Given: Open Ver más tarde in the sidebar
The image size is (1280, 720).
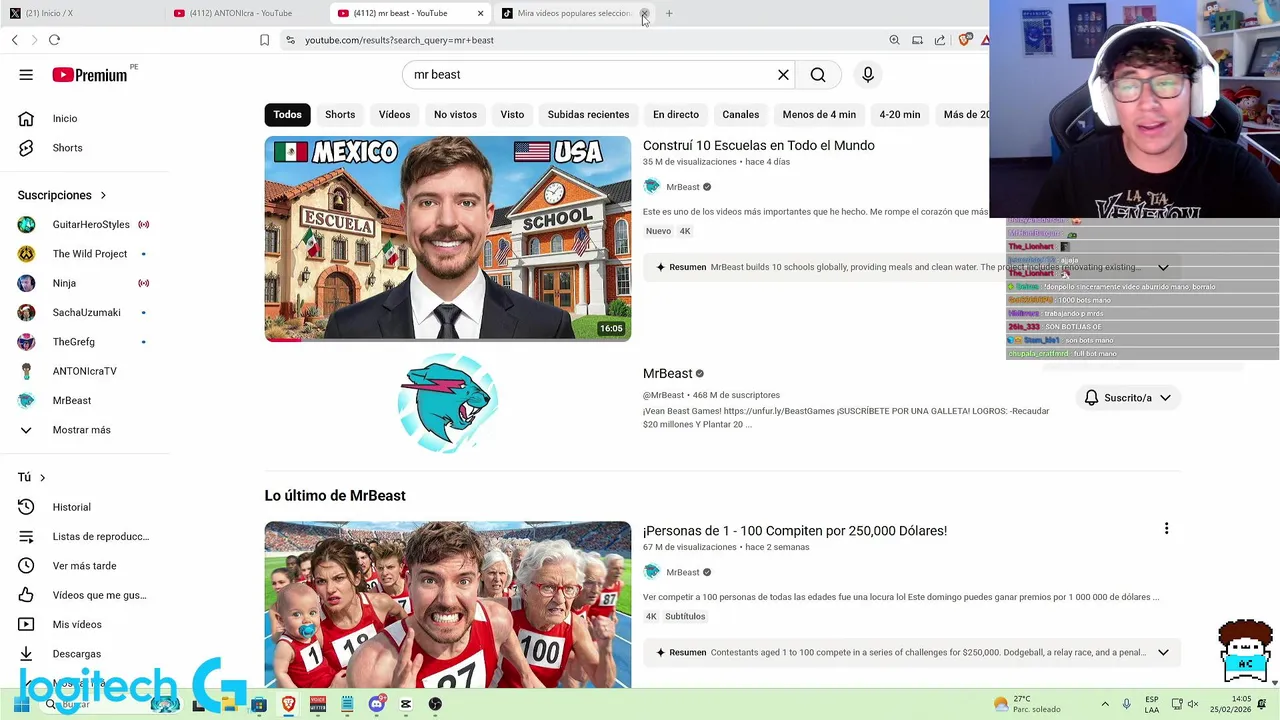Looking at the screenshot, I should click(85, 566).
